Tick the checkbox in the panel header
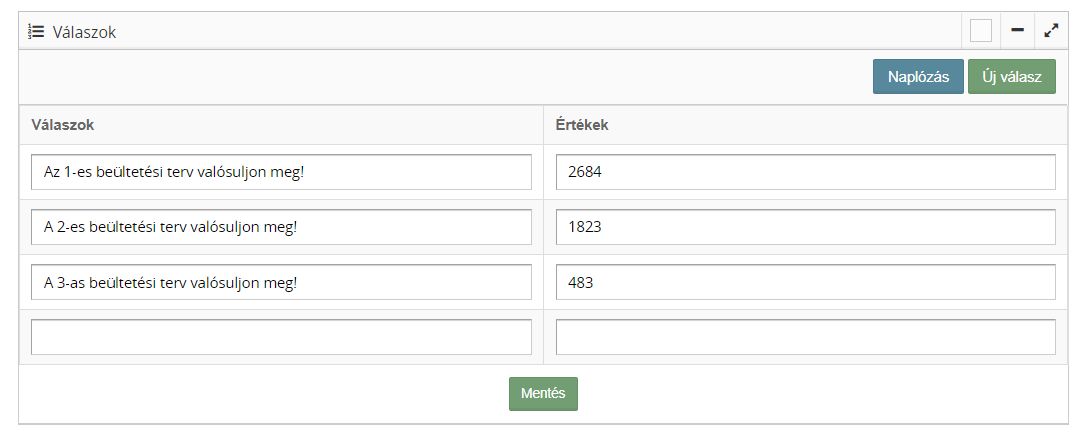This screenshot has height=434, width=1085. point(981,31)
